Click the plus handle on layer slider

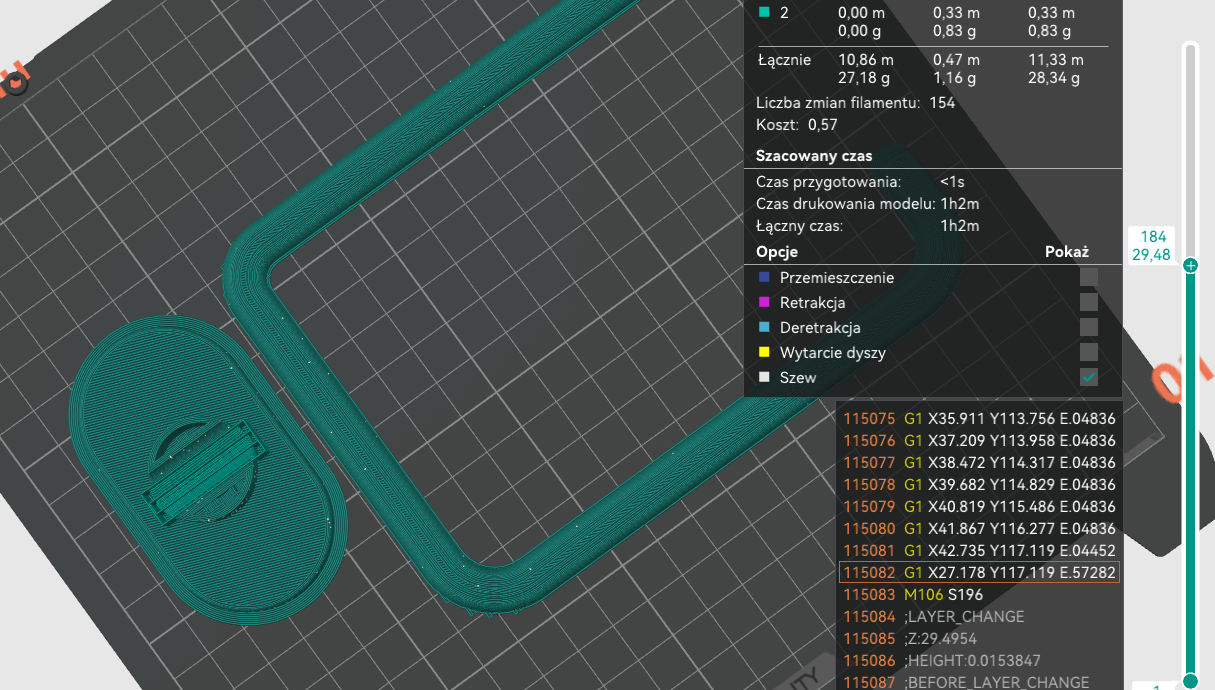click(1190, 266)
